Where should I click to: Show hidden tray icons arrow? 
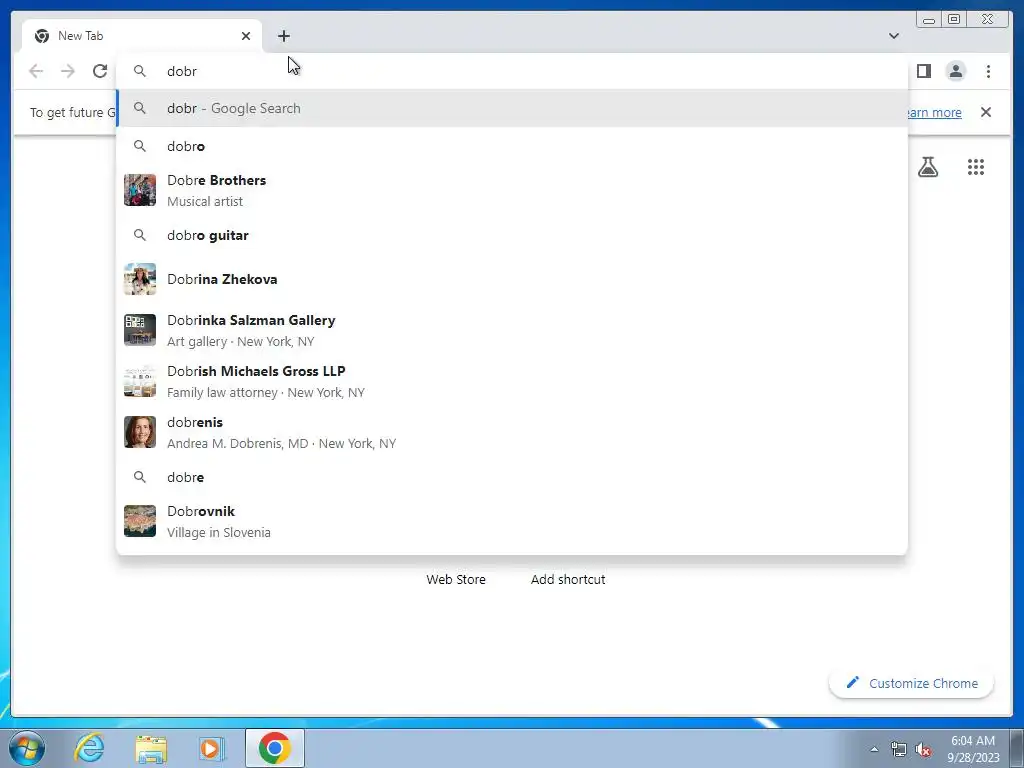[874, 749]
